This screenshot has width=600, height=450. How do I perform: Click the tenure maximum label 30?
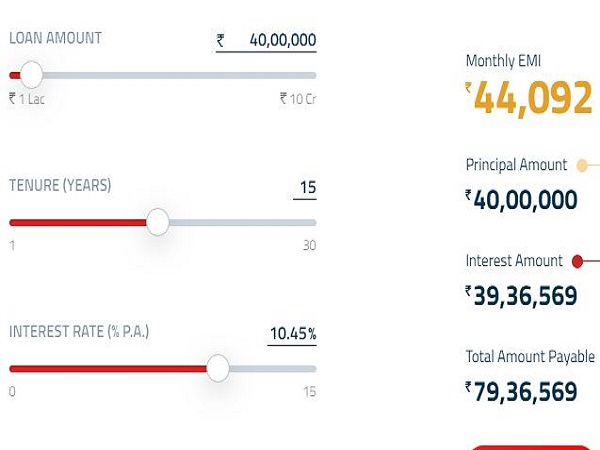coord(308,246)
